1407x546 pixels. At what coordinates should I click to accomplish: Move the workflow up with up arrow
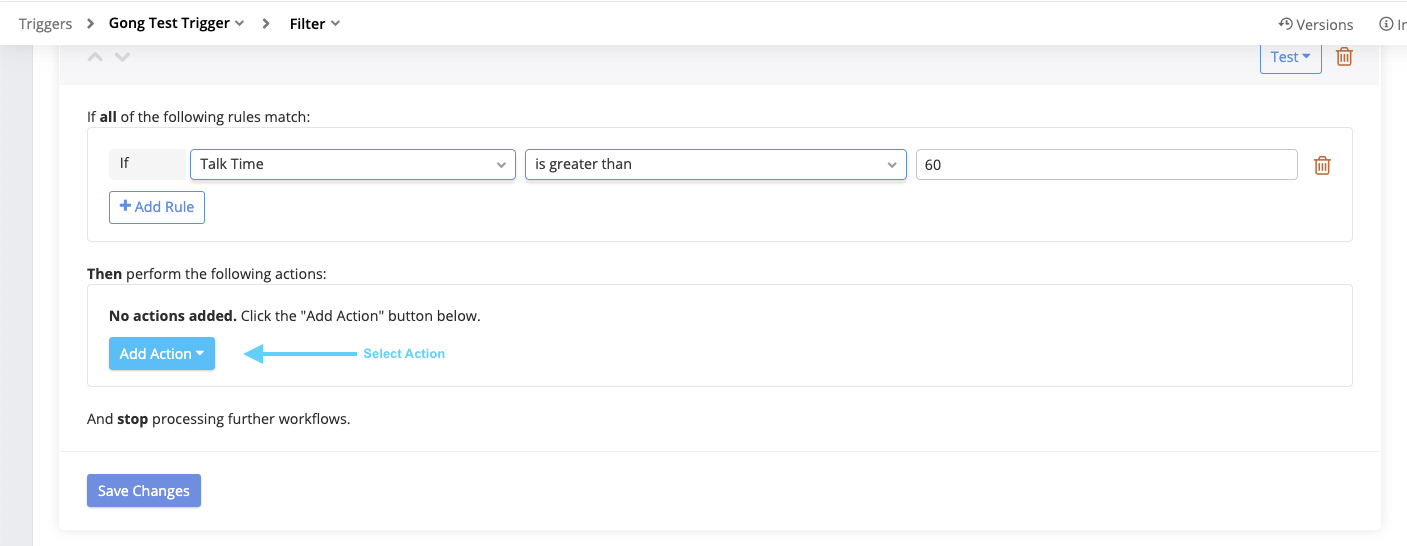coord(95,57)
